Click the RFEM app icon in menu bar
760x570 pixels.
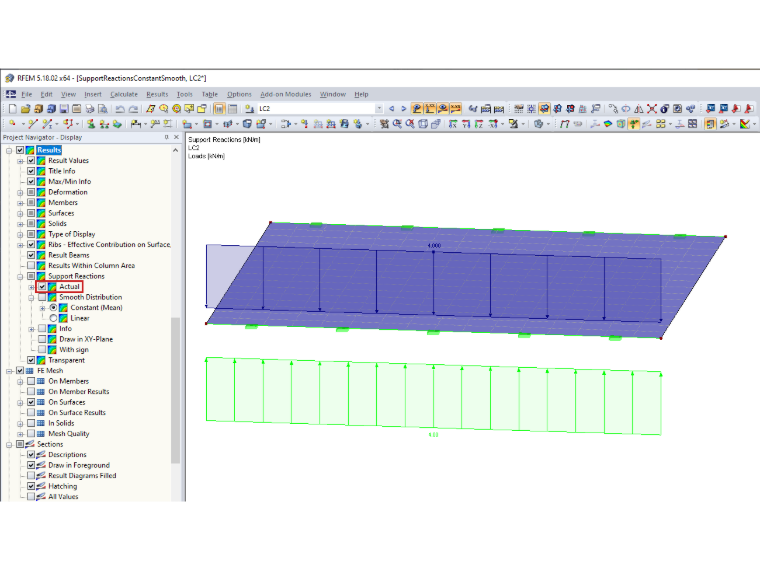(11, 94)
